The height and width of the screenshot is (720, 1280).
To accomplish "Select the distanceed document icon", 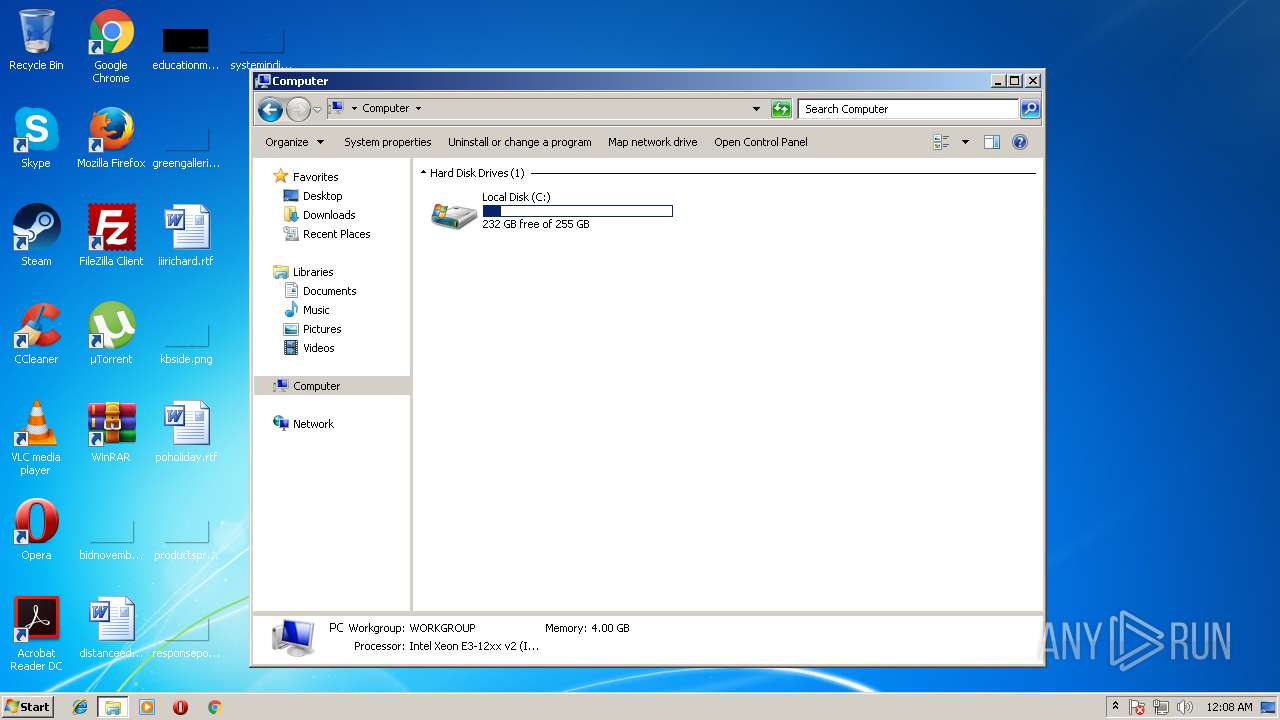I will tap(111, 628).
